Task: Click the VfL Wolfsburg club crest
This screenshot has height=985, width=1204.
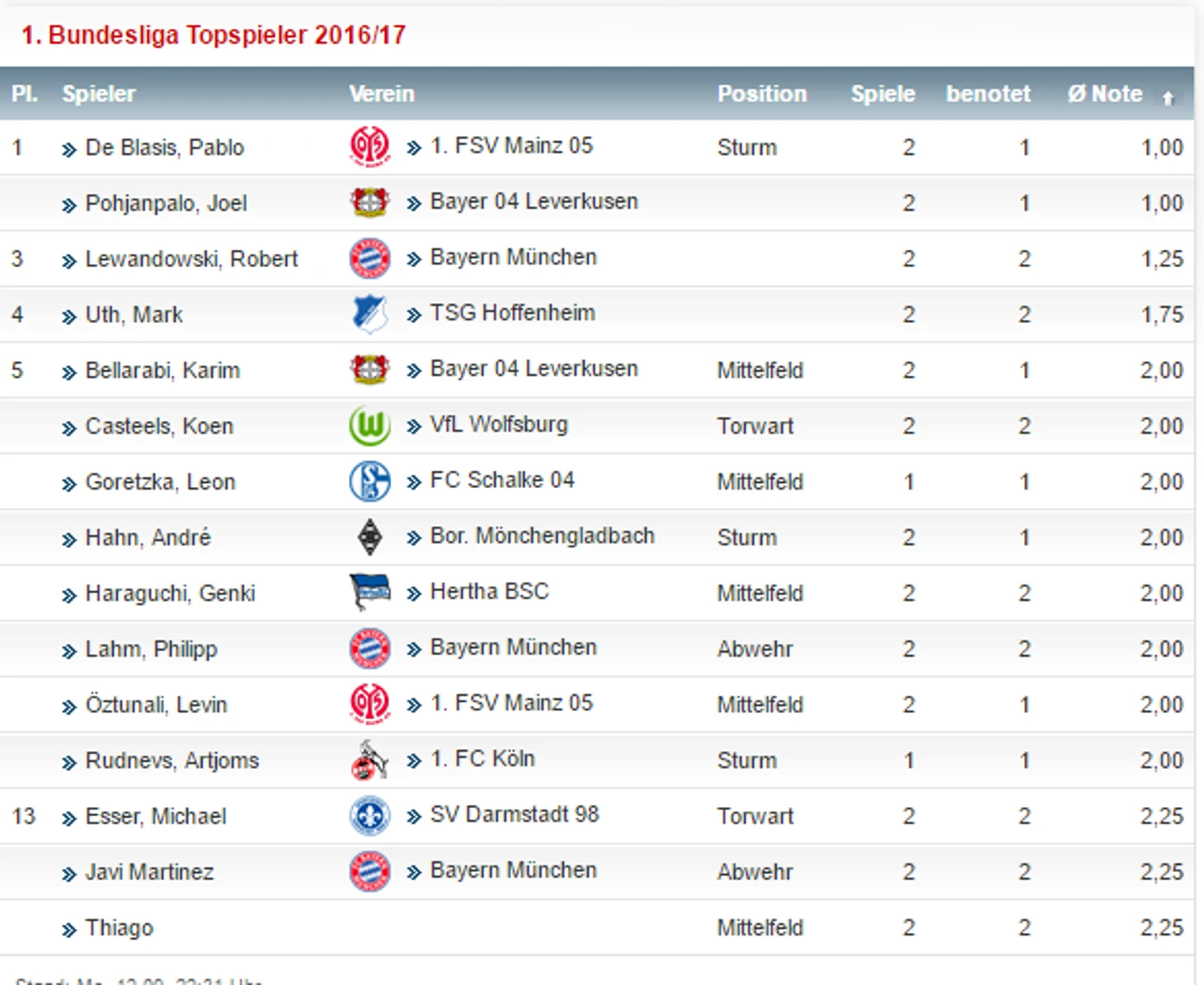Action: click(369, 426)
